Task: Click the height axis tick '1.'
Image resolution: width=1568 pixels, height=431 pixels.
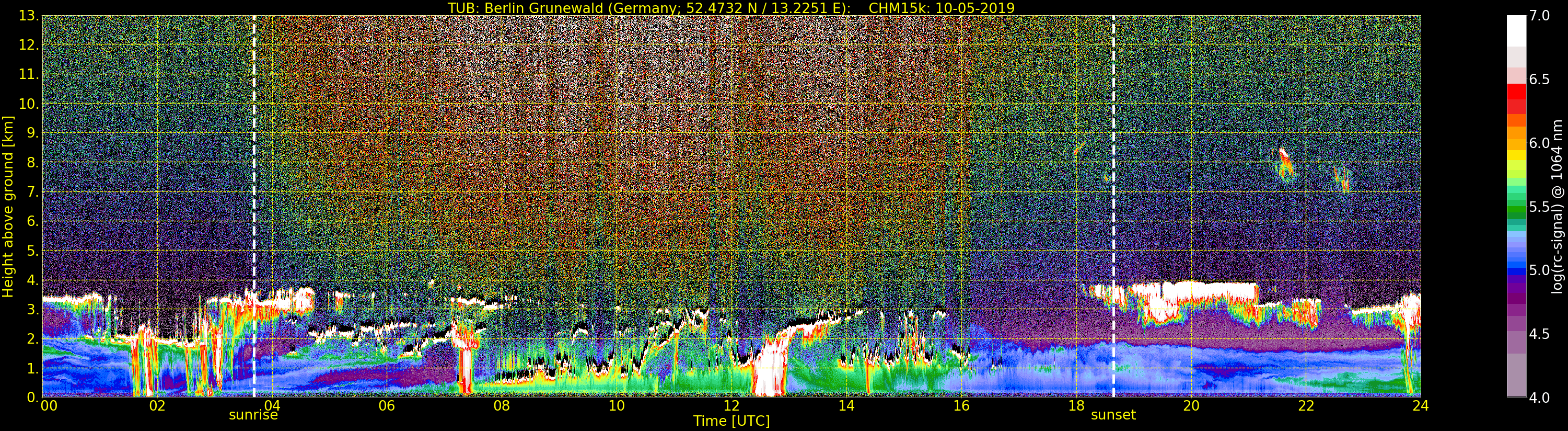Action: tap(32, 368)
